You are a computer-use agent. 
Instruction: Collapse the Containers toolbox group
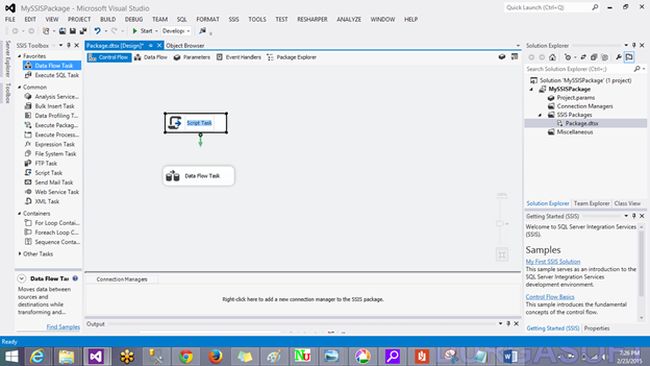coord(19,213)
